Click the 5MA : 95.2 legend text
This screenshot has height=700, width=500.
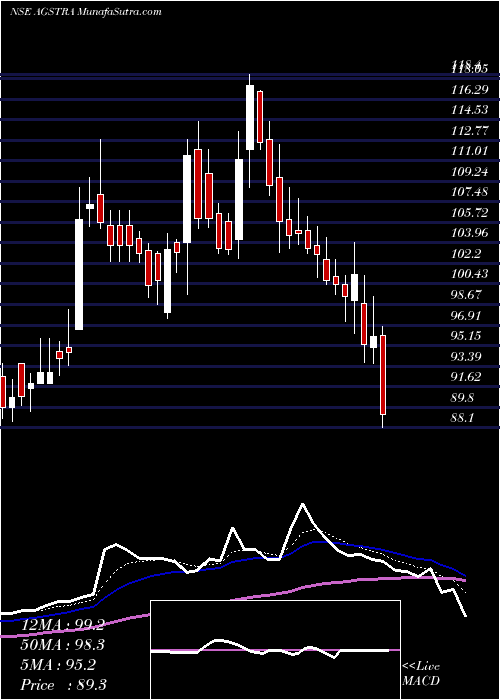pos(58,665)
